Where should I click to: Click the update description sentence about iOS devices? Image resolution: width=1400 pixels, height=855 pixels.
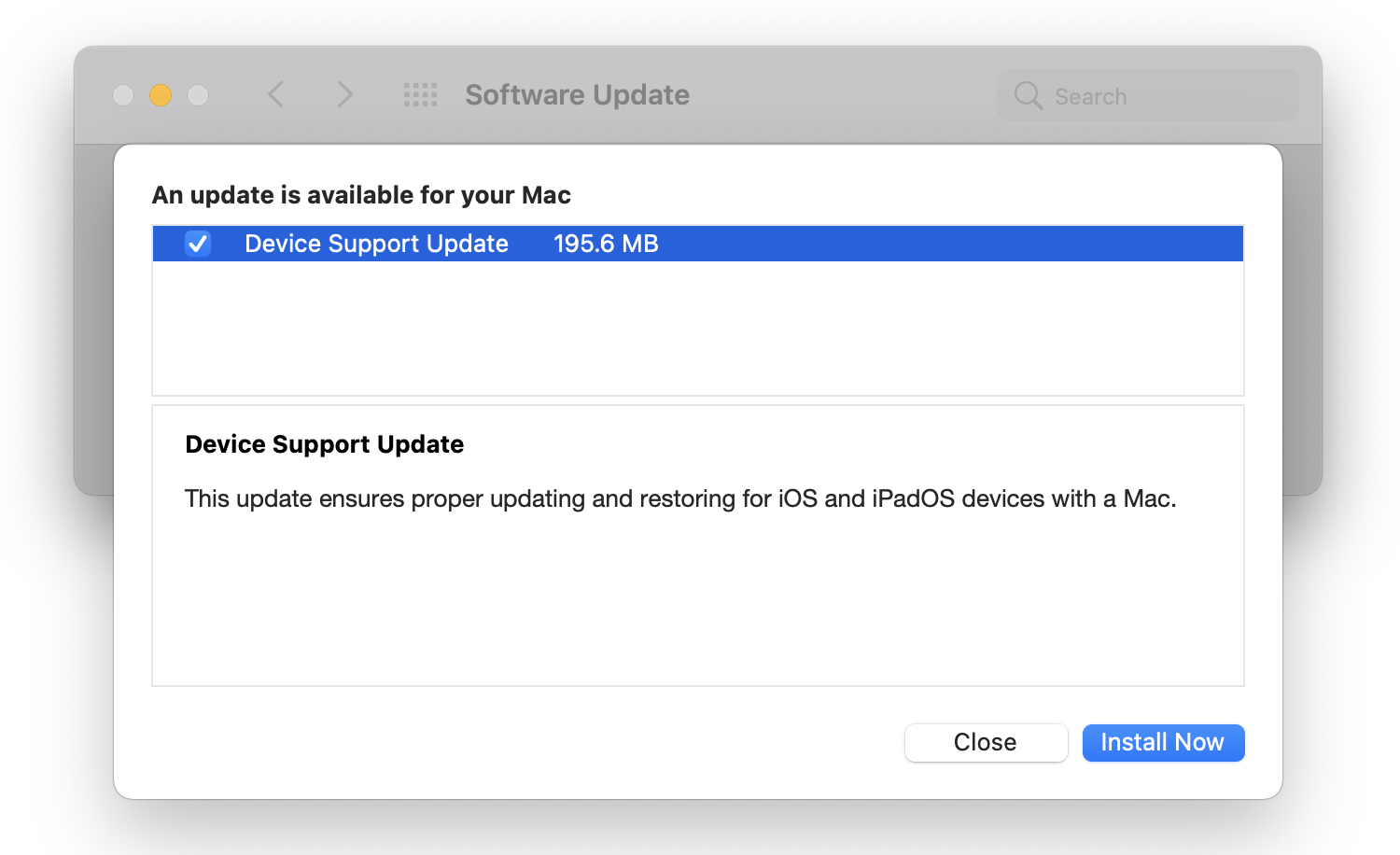tap(679, 498)
